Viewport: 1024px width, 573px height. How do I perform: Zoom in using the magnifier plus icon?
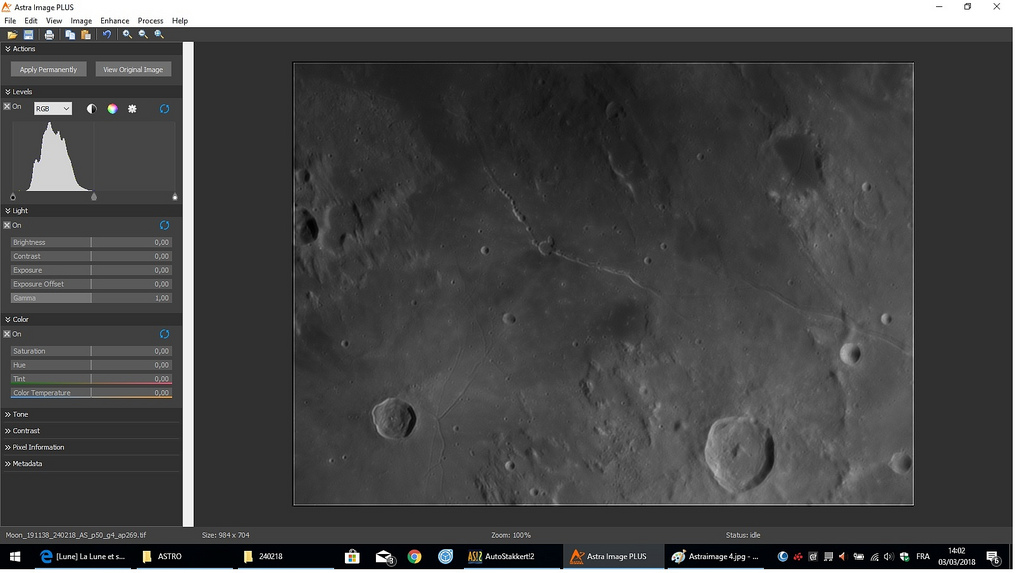click(127, 35)
